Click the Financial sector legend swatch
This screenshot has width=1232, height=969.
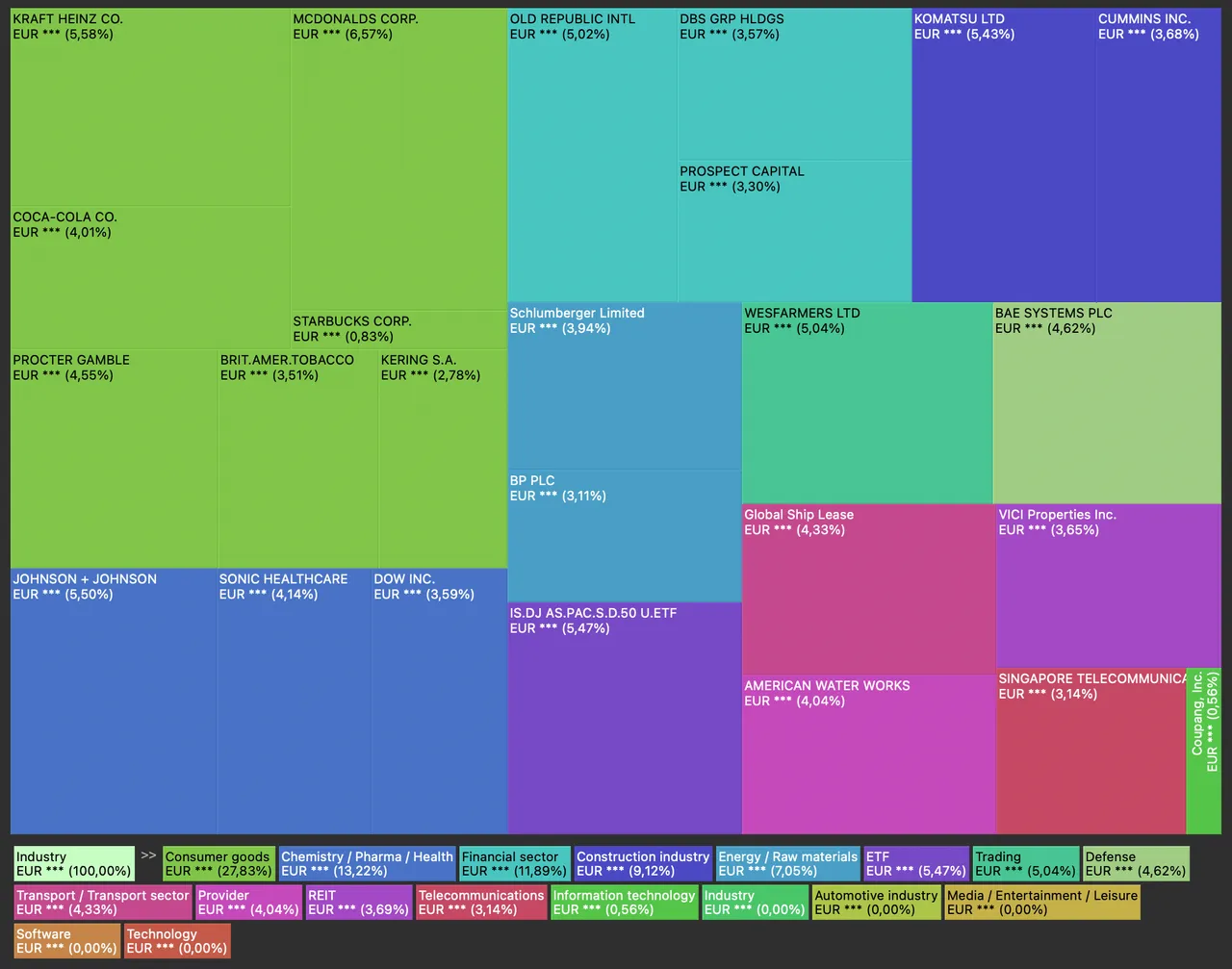[x=515, y=863]
